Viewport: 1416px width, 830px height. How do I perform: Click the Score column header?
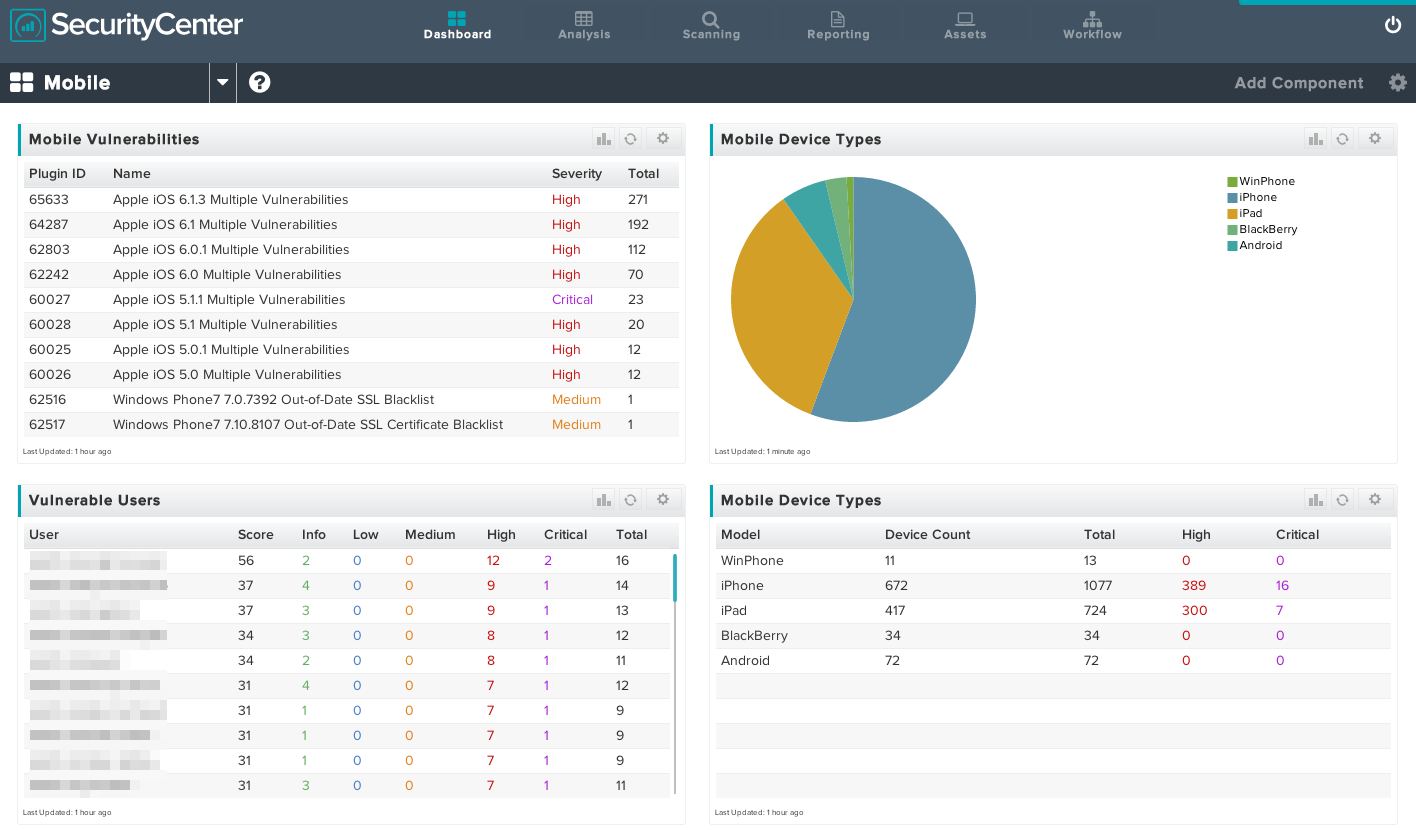coord(255,535)
